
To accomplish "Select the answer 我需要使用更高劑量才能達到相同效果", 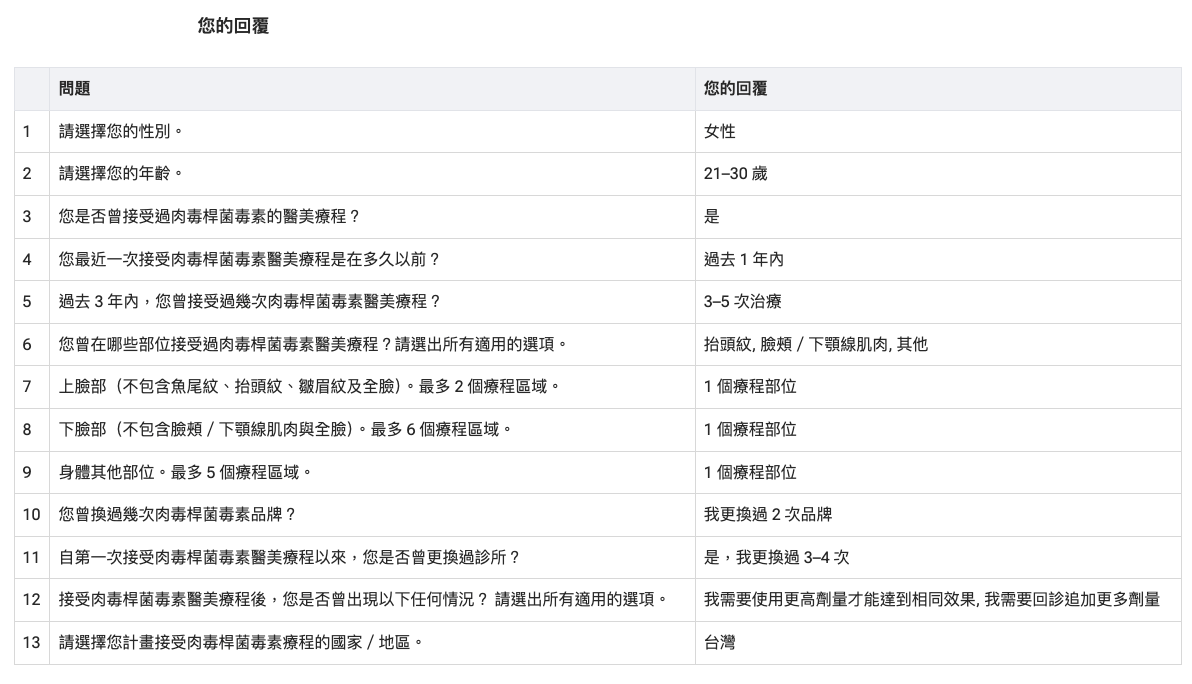I will (840, 600).
